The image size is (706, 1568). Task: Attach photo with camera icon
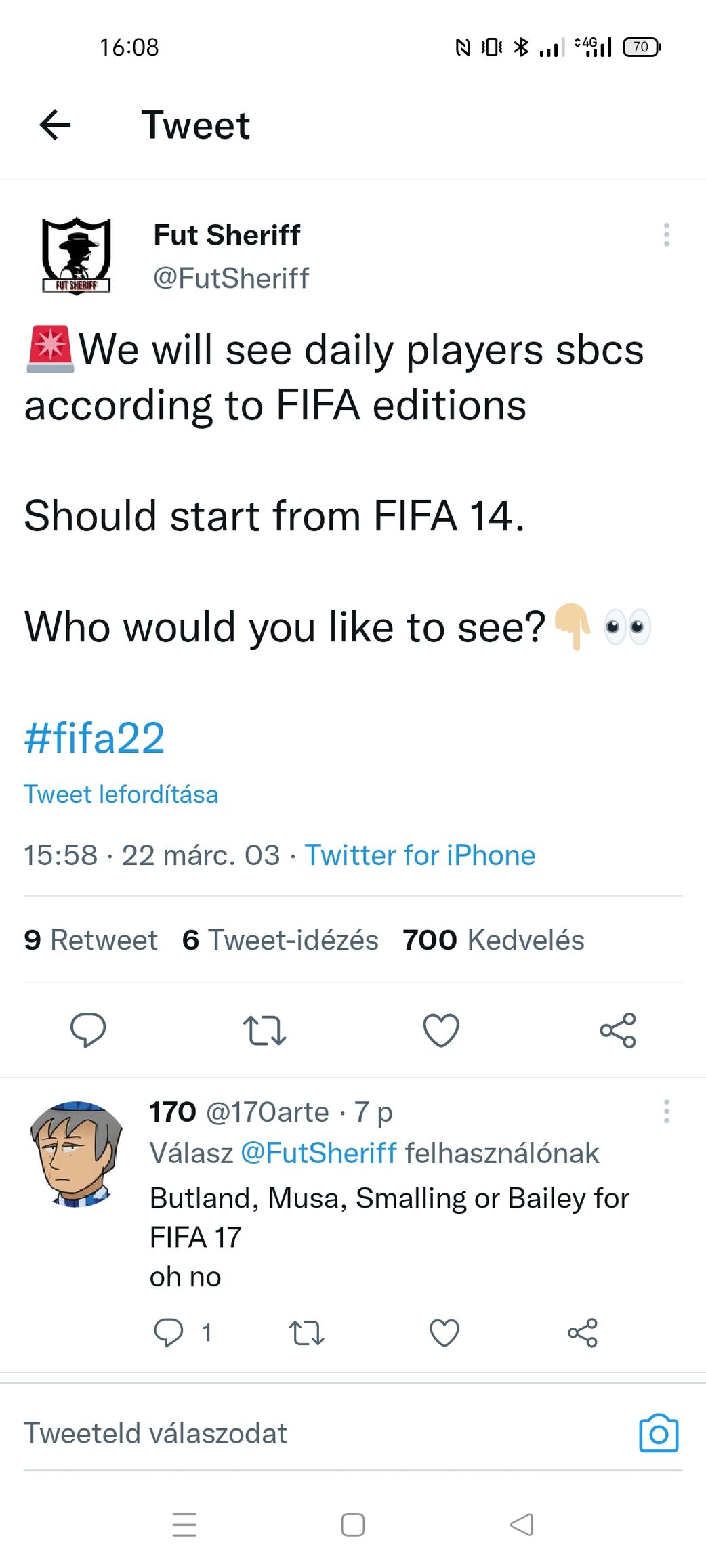(x=659, y=1433)
